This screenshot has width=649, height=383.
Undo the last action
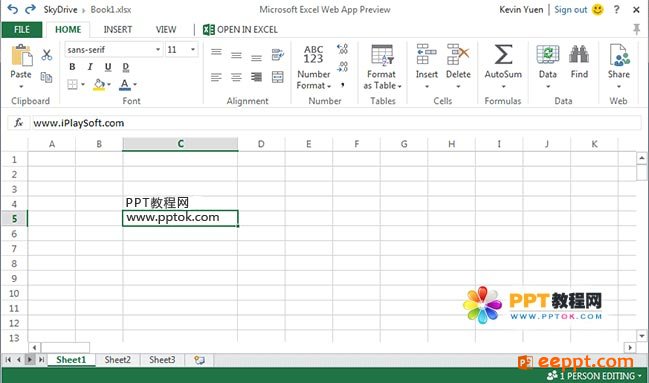point(13,9)
